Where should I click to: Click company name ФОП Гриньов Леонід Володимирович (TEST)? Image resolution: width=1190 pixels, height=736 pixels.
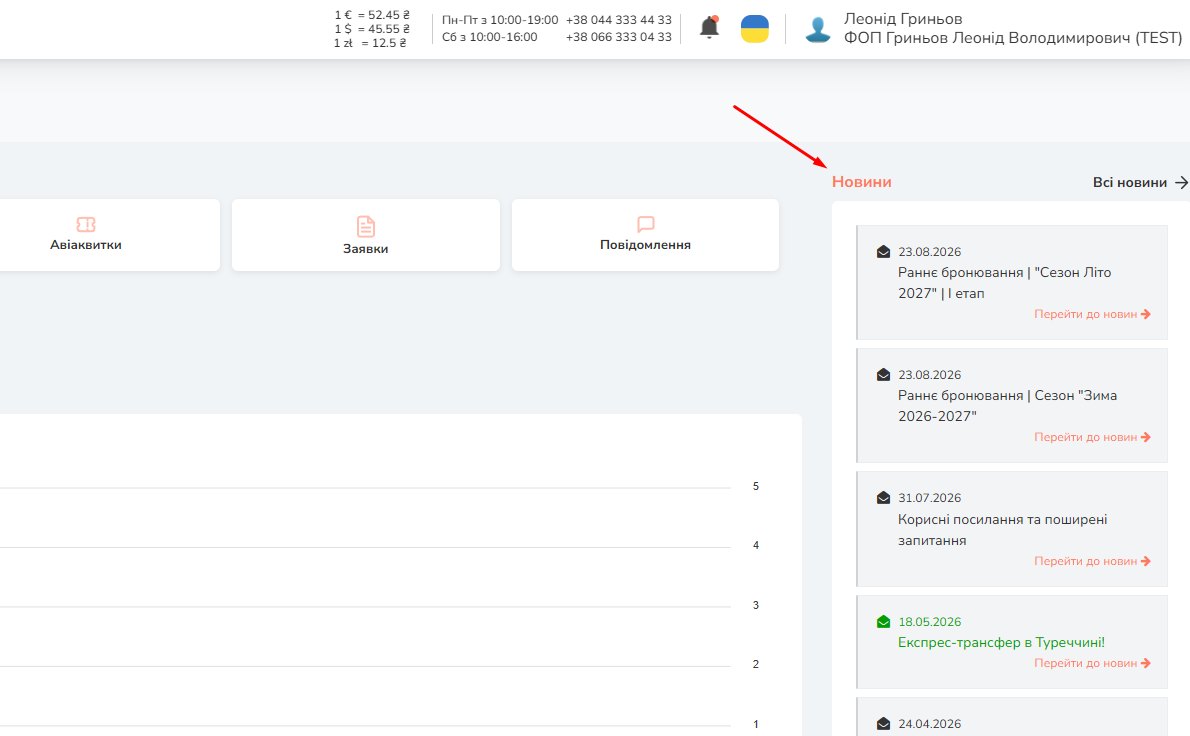(1013, 37)
